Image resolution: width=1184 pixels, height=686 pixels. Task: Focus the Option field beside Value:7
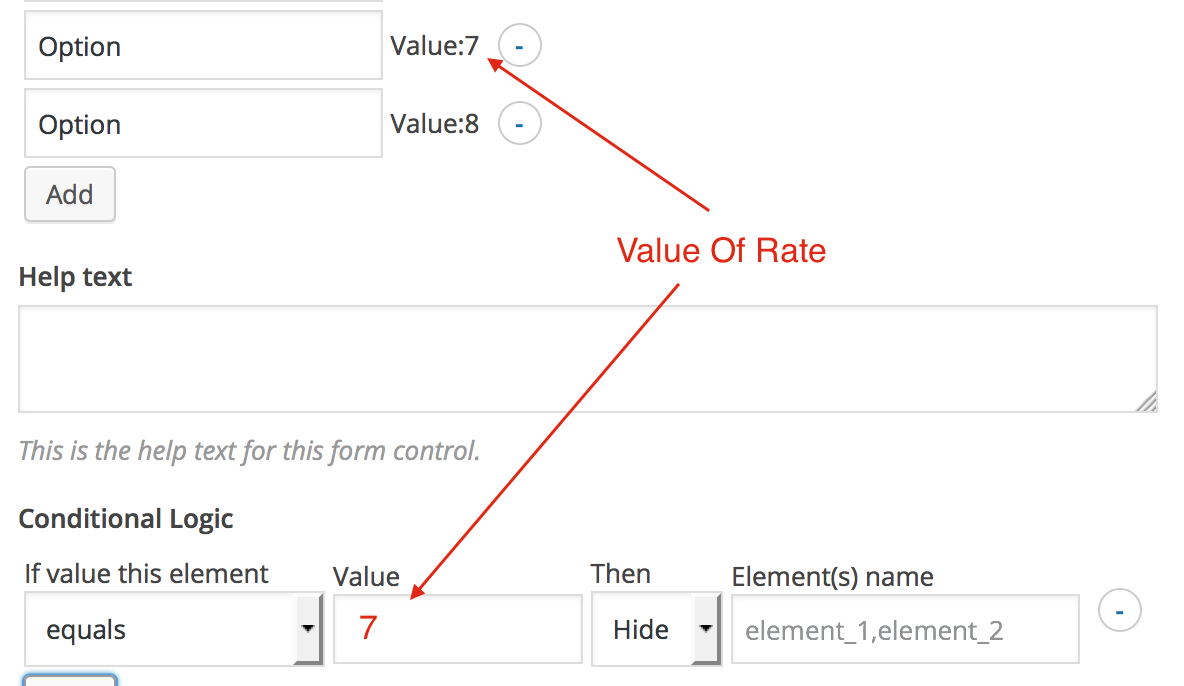click(x=203, y=47)
